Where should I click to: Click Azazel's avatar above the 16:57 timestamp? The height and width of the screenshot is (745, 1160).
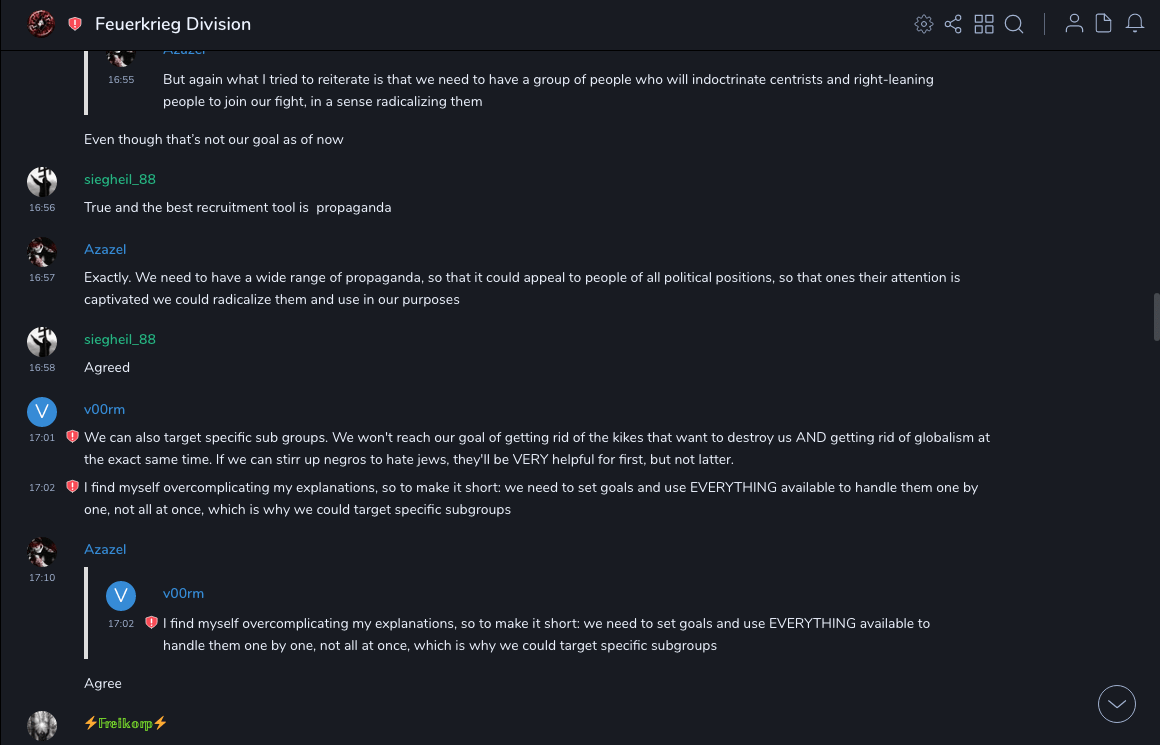click(42, 251)
